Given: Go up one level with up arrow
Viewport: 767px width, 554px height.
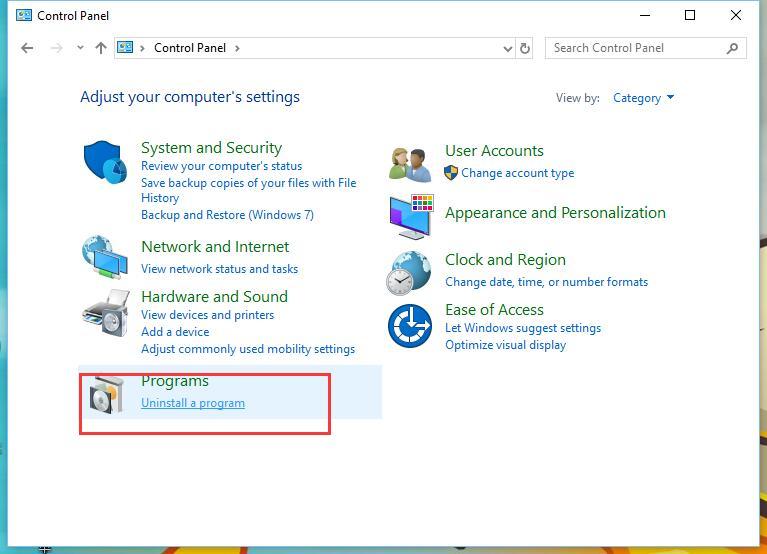Looking at the screenshot, I should point(100,48).
